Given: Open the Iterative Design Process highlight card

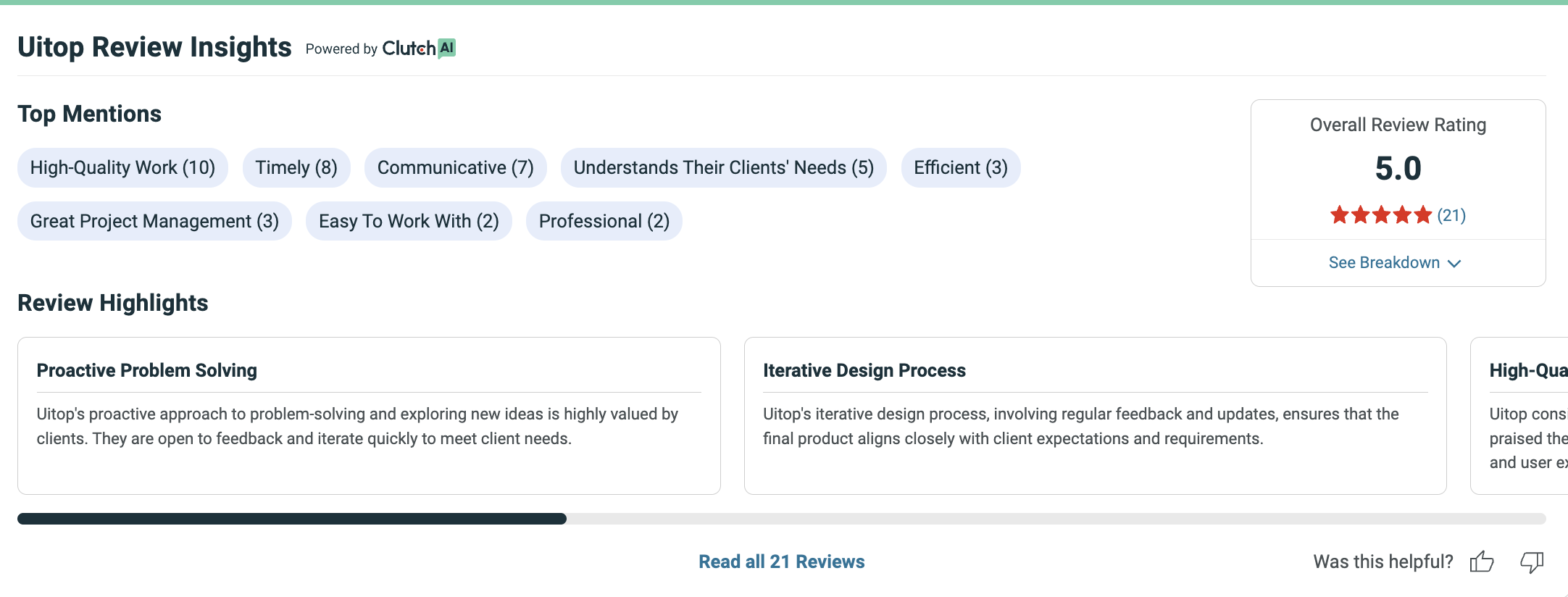Looking at the screenshot, I should click(1096, 416).
